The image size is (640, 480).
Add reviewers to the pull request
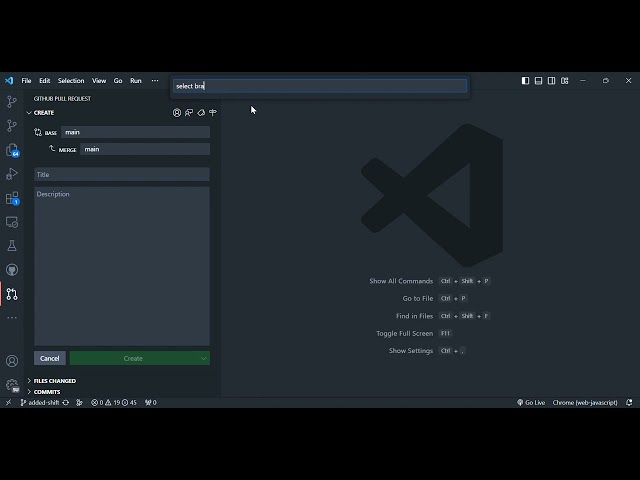[x=189, y=113]
